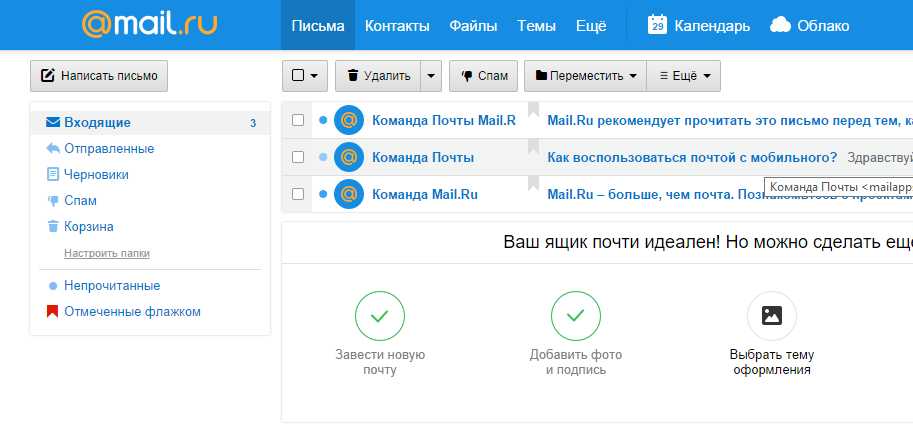The height and width of the screenshot is (429, 913).
Task: Click unread dot on Команда Почты email
Action: click(x=322, y=157)
